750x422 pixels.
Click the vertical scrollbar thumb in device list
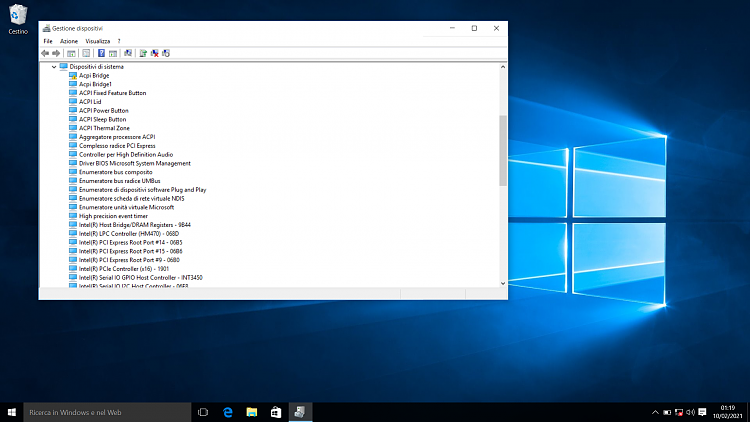pyautogui.click(x=503, y=150)
